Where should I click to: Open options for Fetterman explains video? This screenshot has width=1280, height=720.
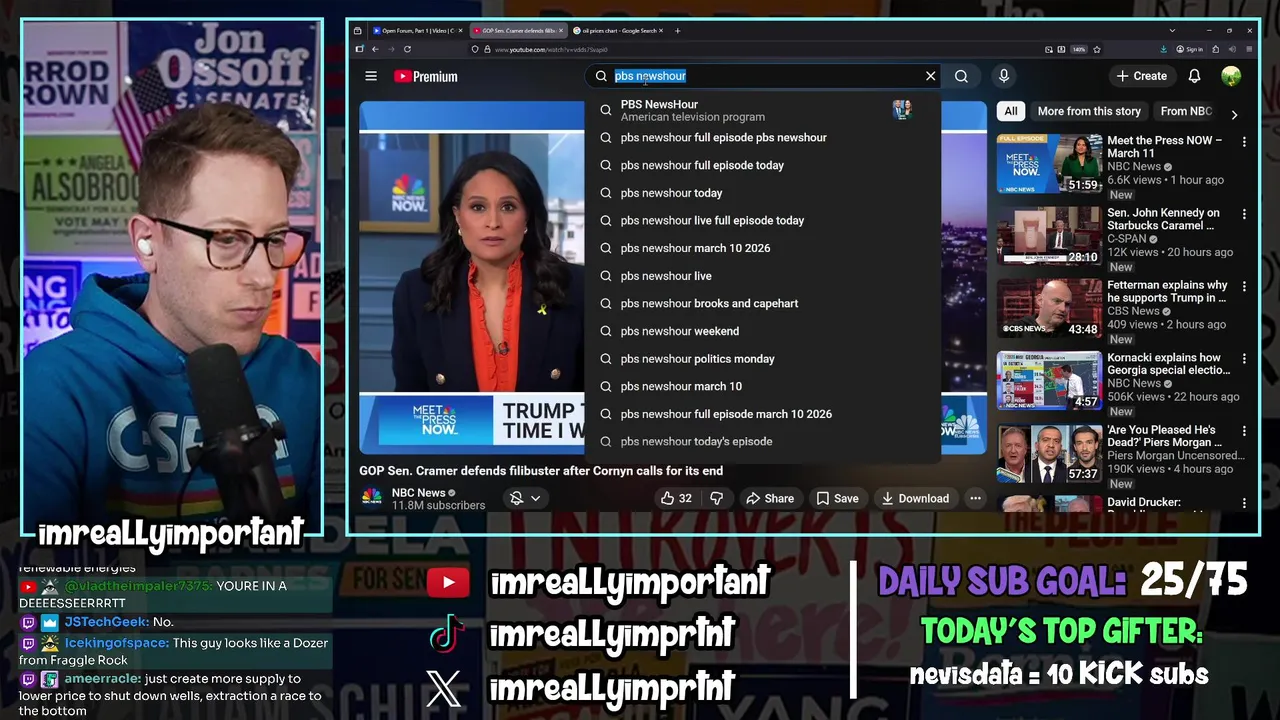click(x=1244, y=286)
